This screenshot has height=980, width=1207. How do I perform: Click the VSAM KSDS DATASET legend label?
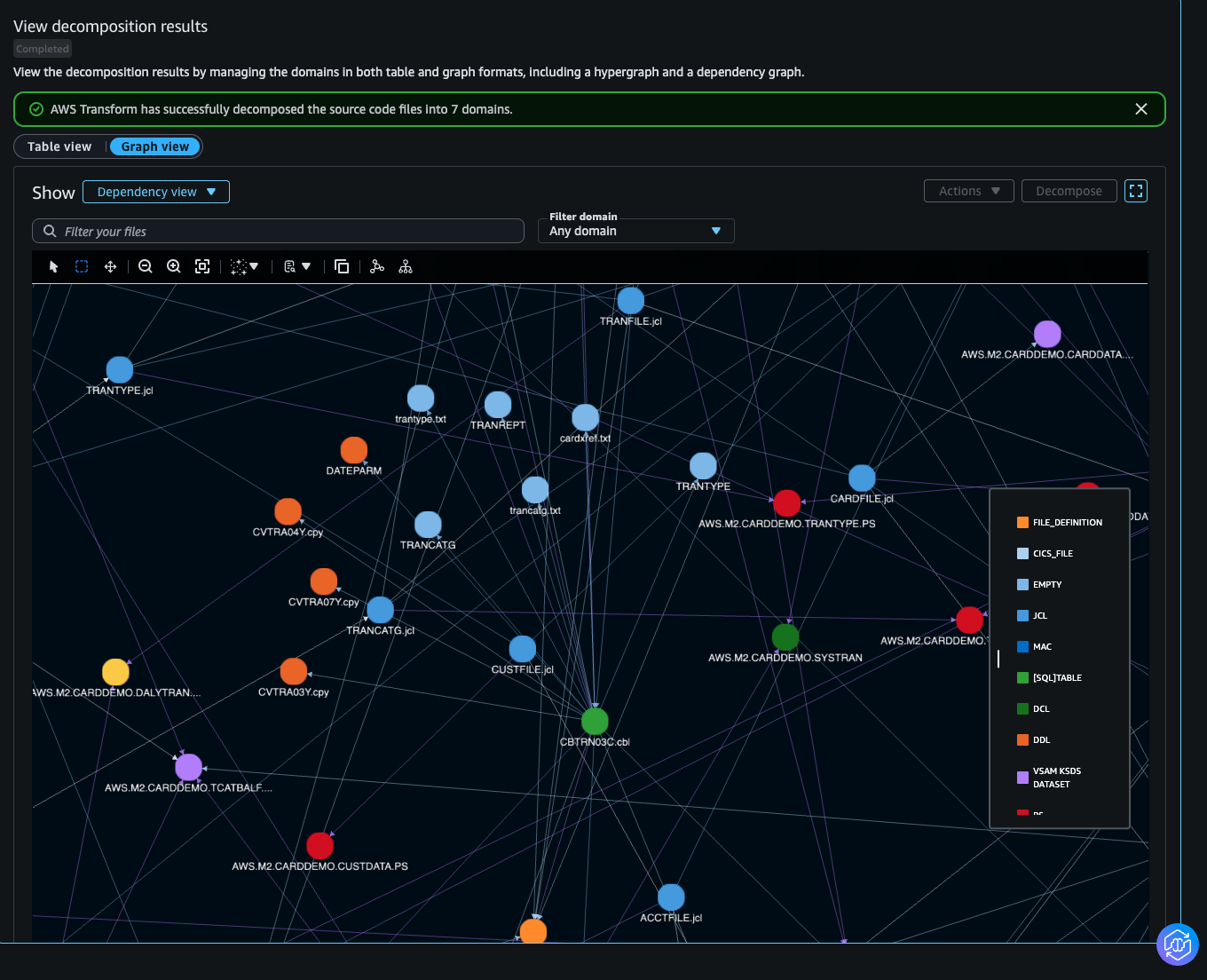point(1057,778)
